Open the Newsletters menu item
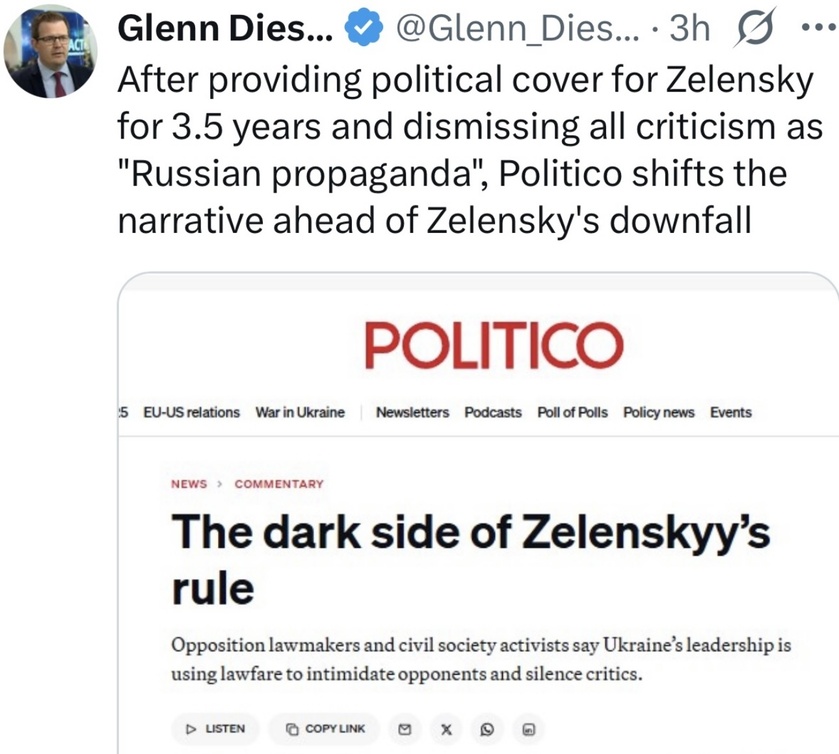This screenshot has width=839, height=754. 412,412
